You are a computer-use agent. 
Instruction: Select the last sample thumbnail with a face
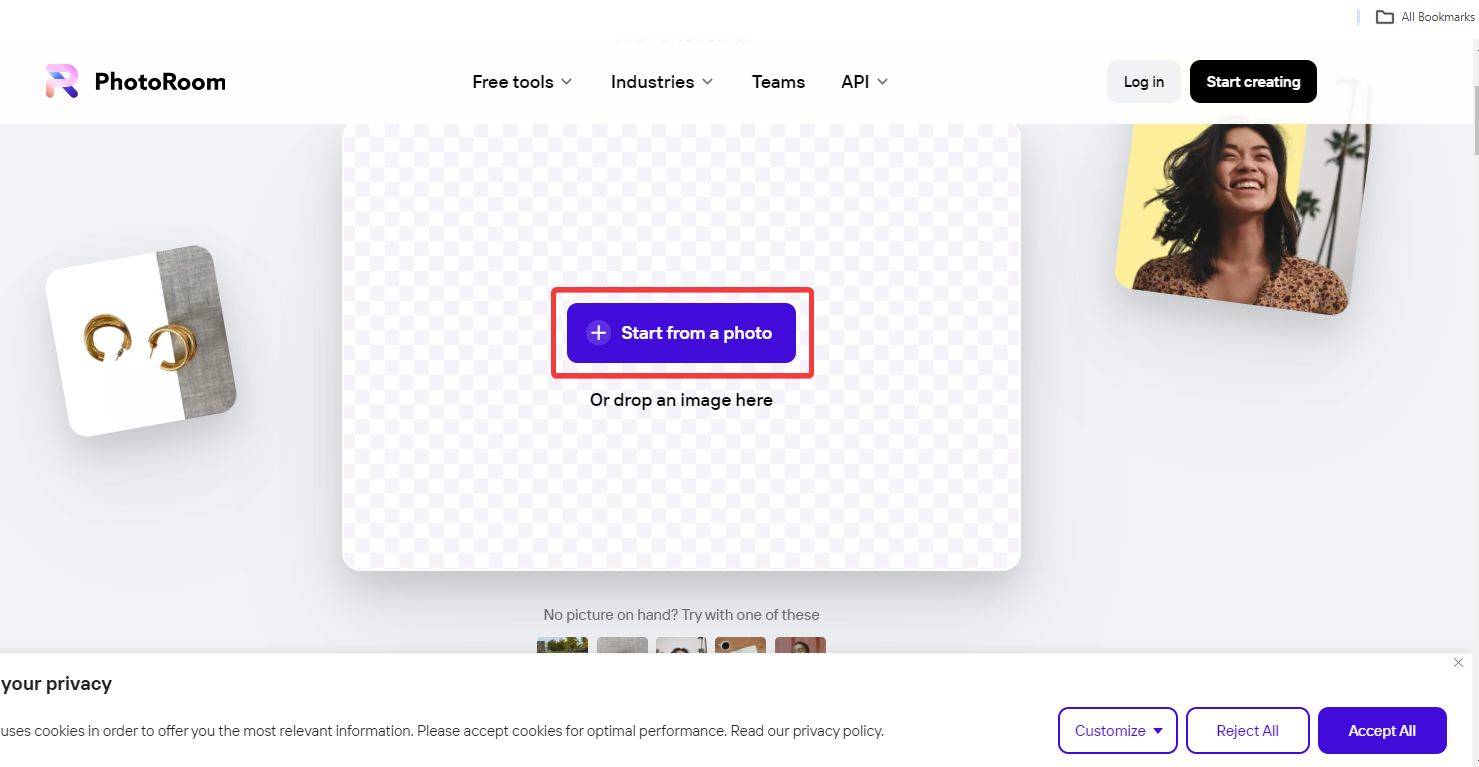[x=800, y=646]
